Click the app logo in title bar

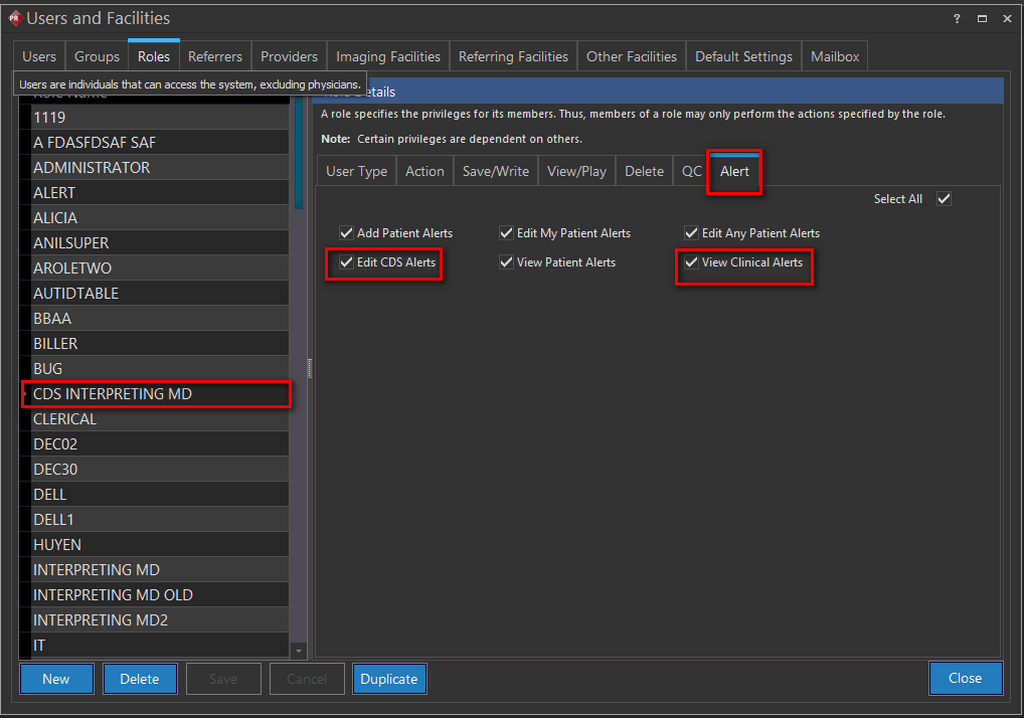click(14, 18)
